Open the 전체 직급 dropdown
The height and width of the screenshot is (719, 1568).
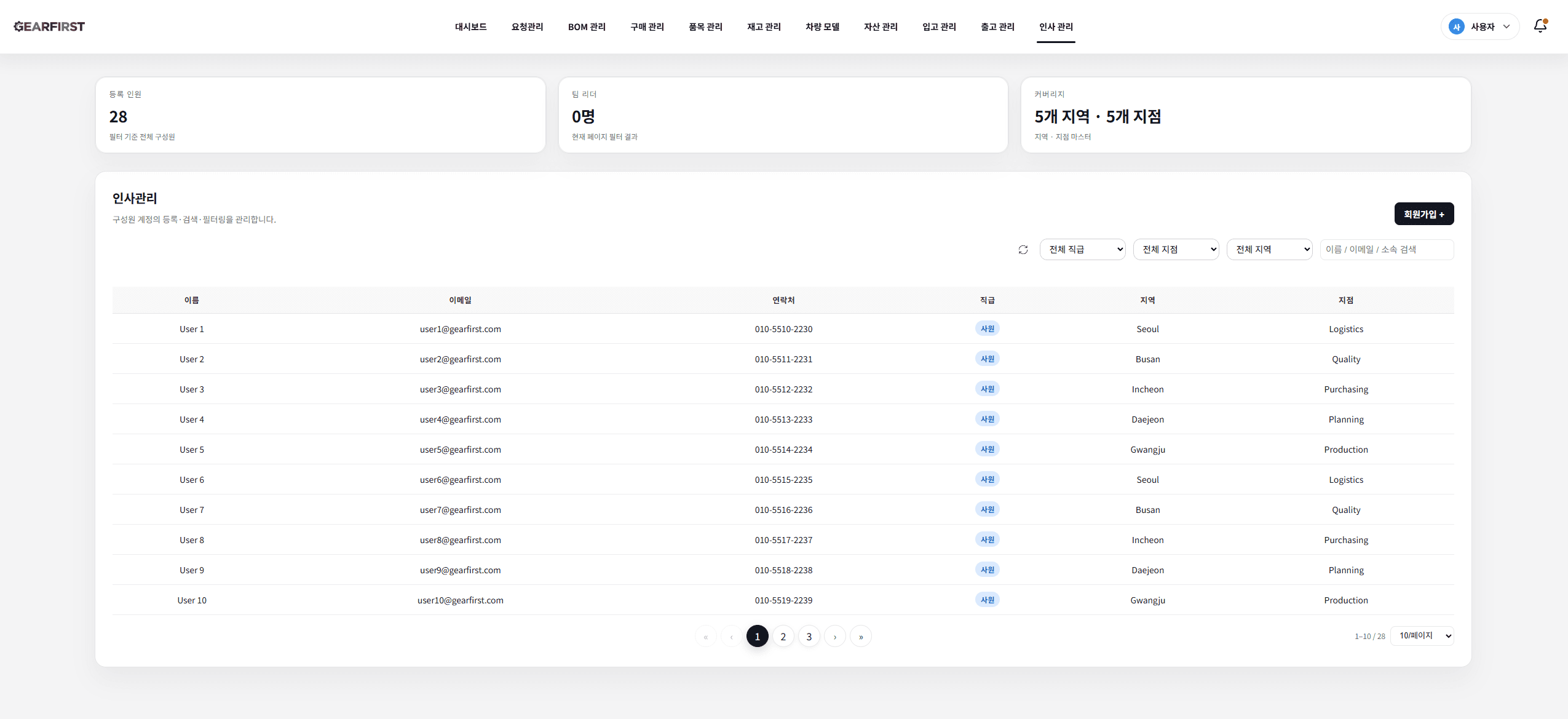click(x=1082, y=250)
